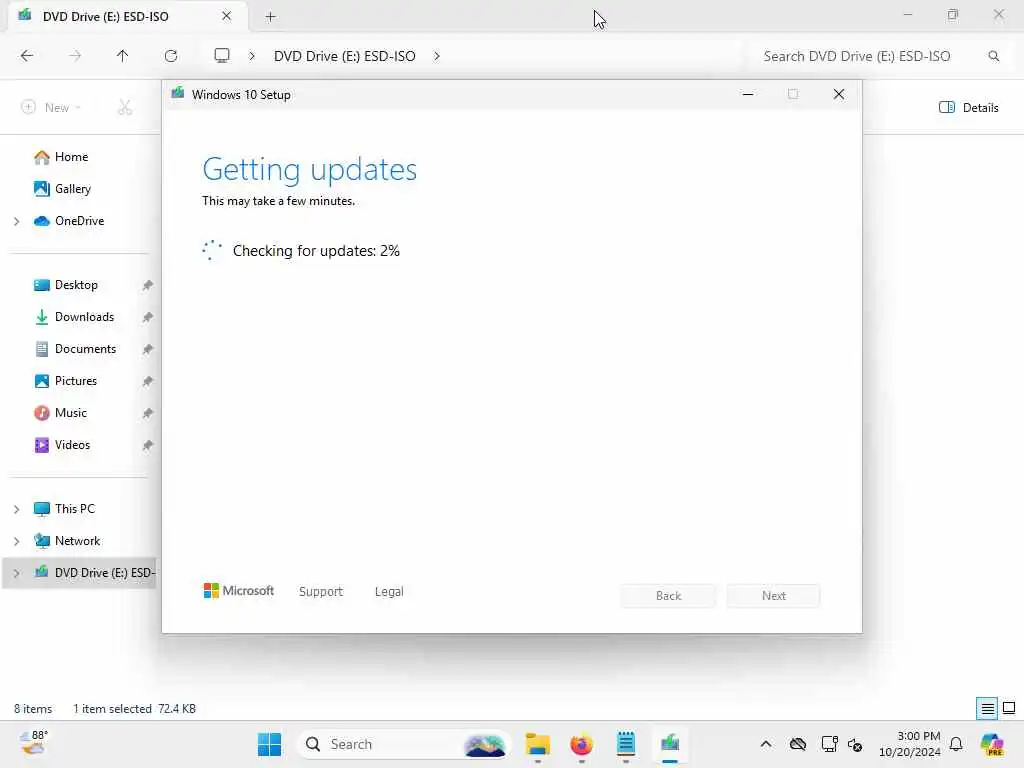Go up one folder level
1024x768 pixels.
pos(122,56)
